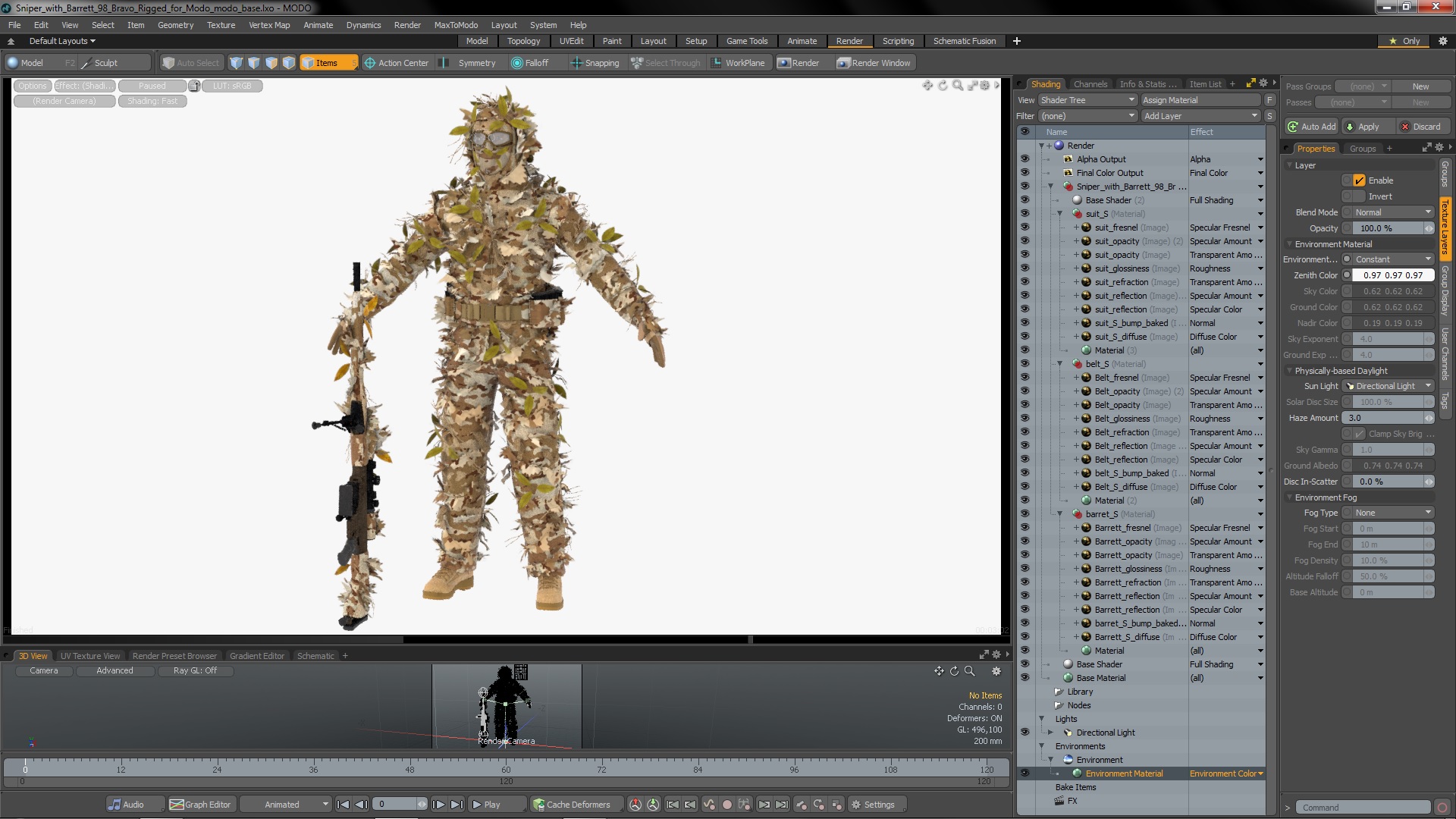Step to previous frame
The height and width of the screenshot is (819, 1456).
pos(361,805)
